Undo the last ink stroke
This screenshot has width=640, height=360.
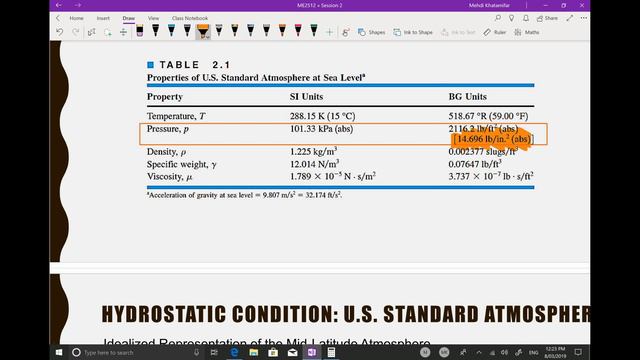pyautogui.click(x=60, y=32)
